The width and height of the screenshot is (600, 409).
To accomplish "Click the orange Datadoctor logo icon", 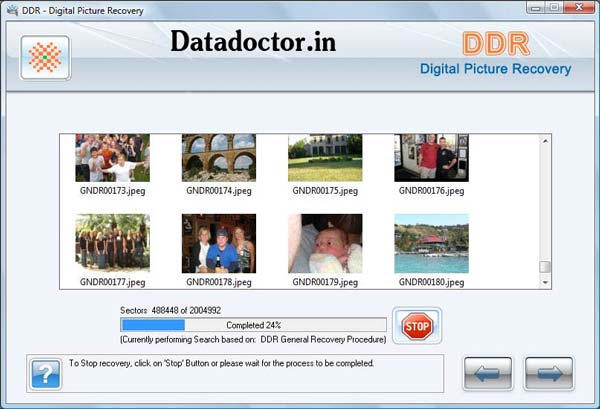I will click(45, 58).
